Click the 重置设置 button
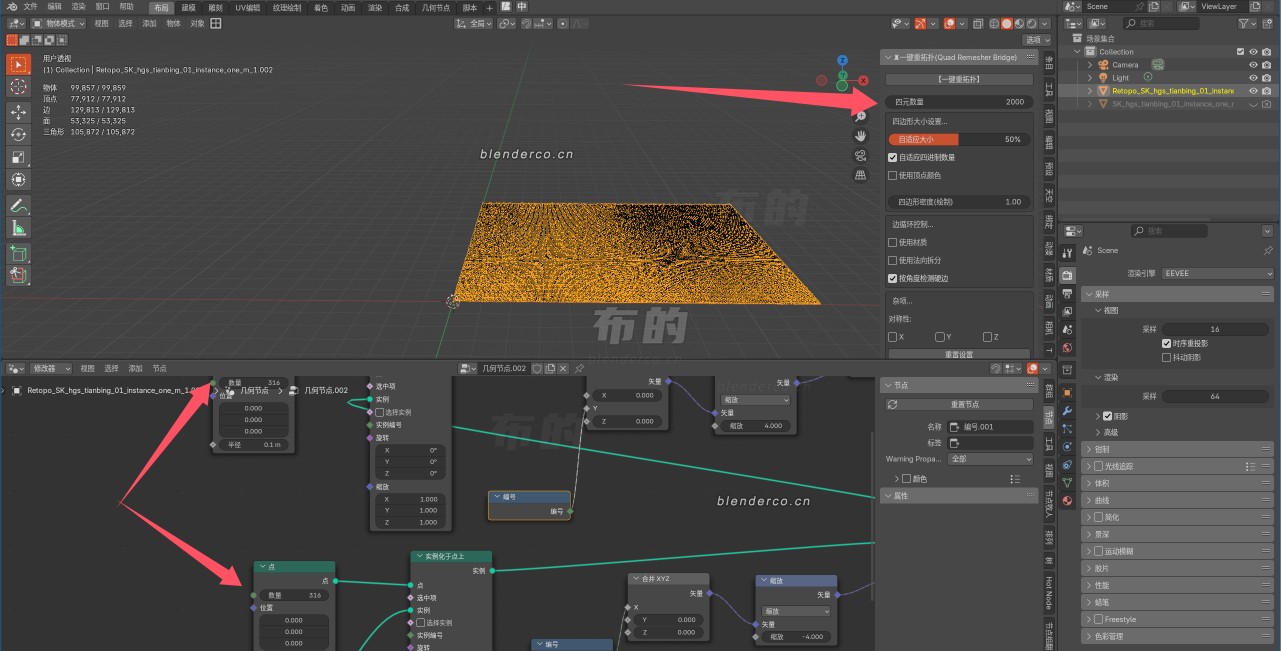The width and height of the screenshot is (1281, 651). pos(959,354)
